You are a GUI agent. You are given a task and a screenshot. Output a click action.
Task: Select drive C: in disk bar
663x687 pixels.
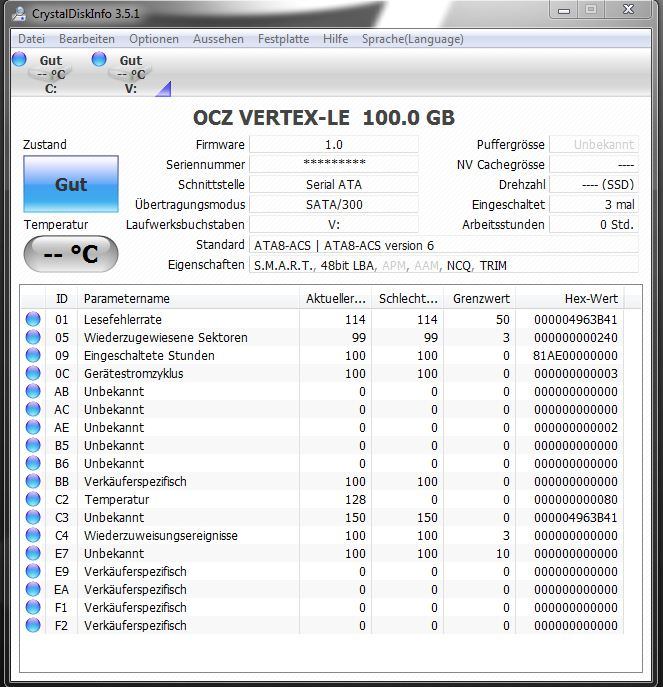pyautogui.click(x=50, y=74)
